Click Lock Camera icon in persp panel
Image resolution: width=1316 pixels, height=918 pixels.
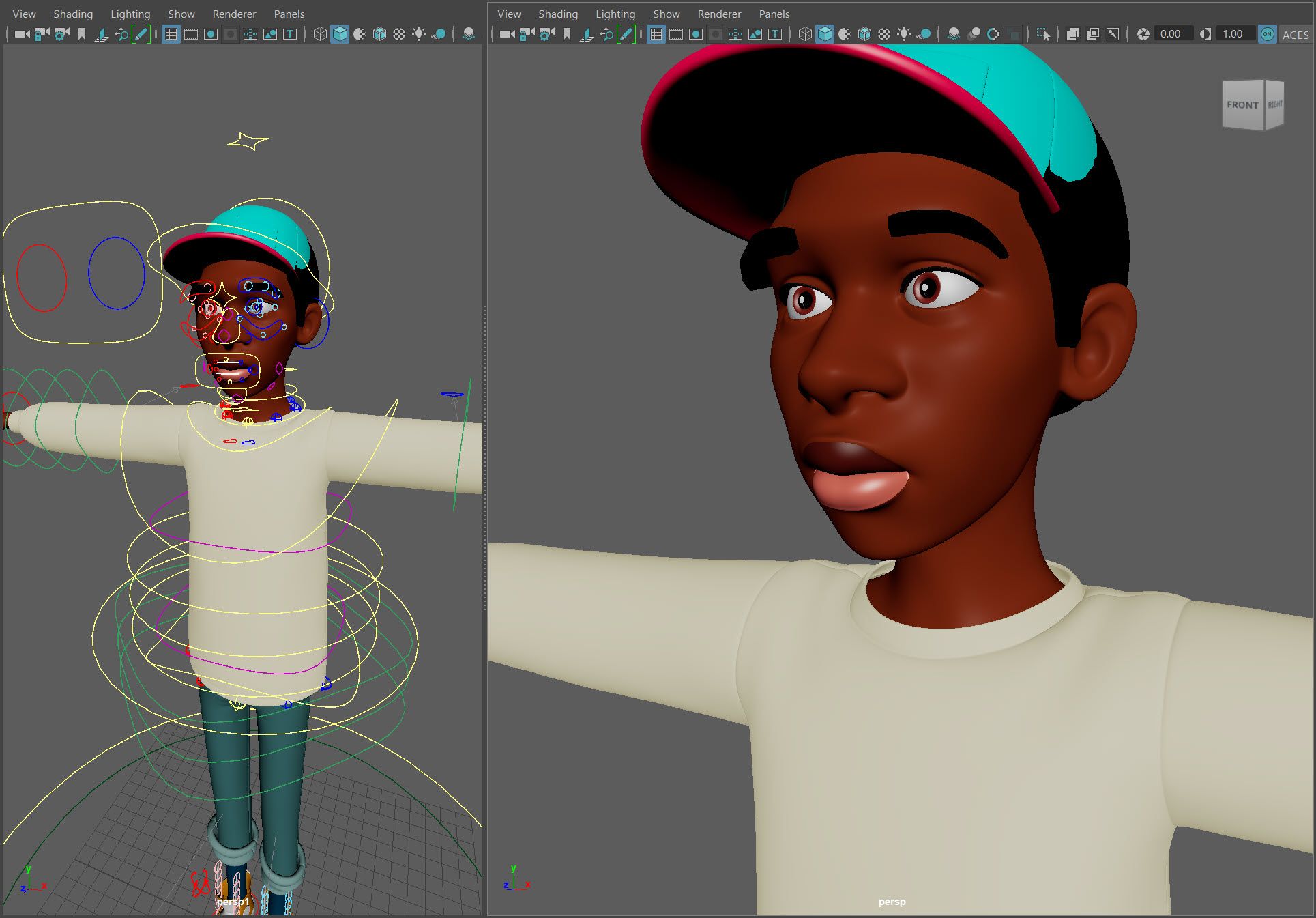point(527,34)
